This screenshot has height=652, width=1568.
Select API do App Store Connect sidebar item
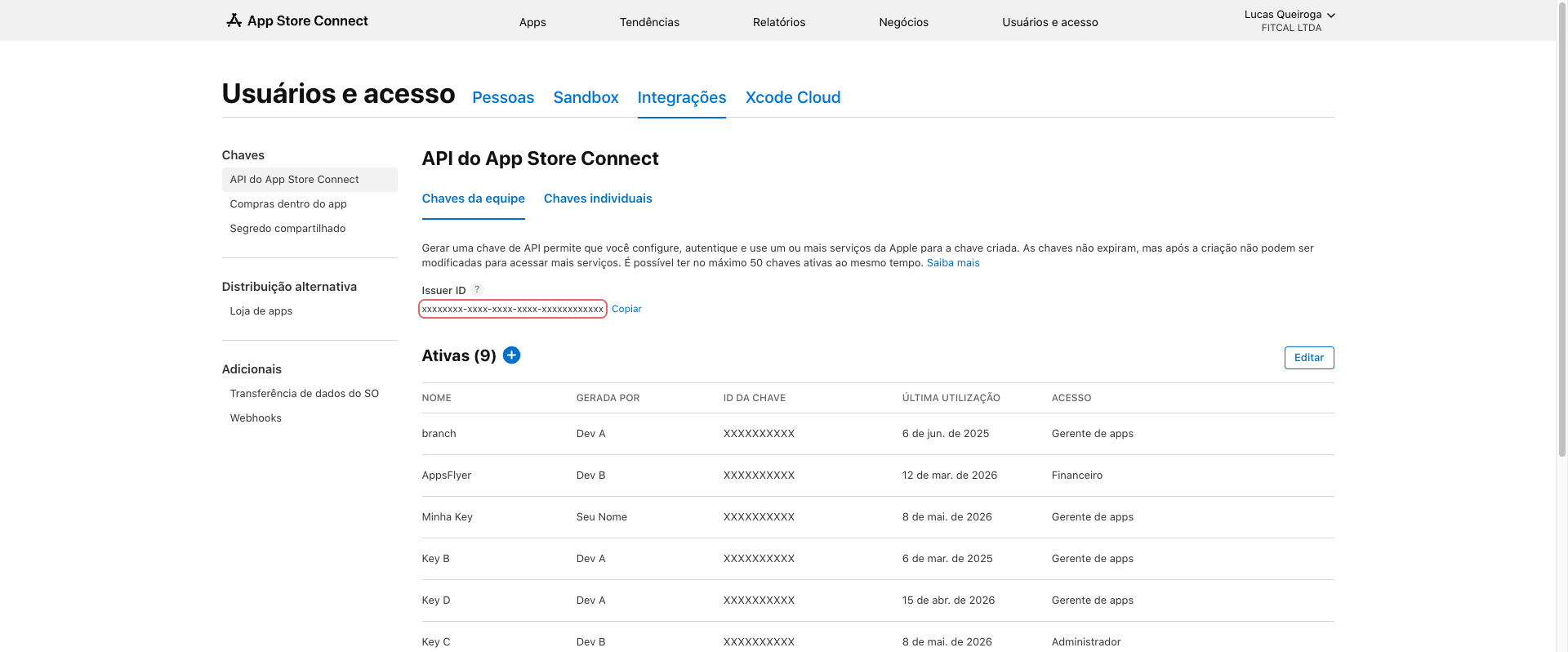(x=310, y=180)
